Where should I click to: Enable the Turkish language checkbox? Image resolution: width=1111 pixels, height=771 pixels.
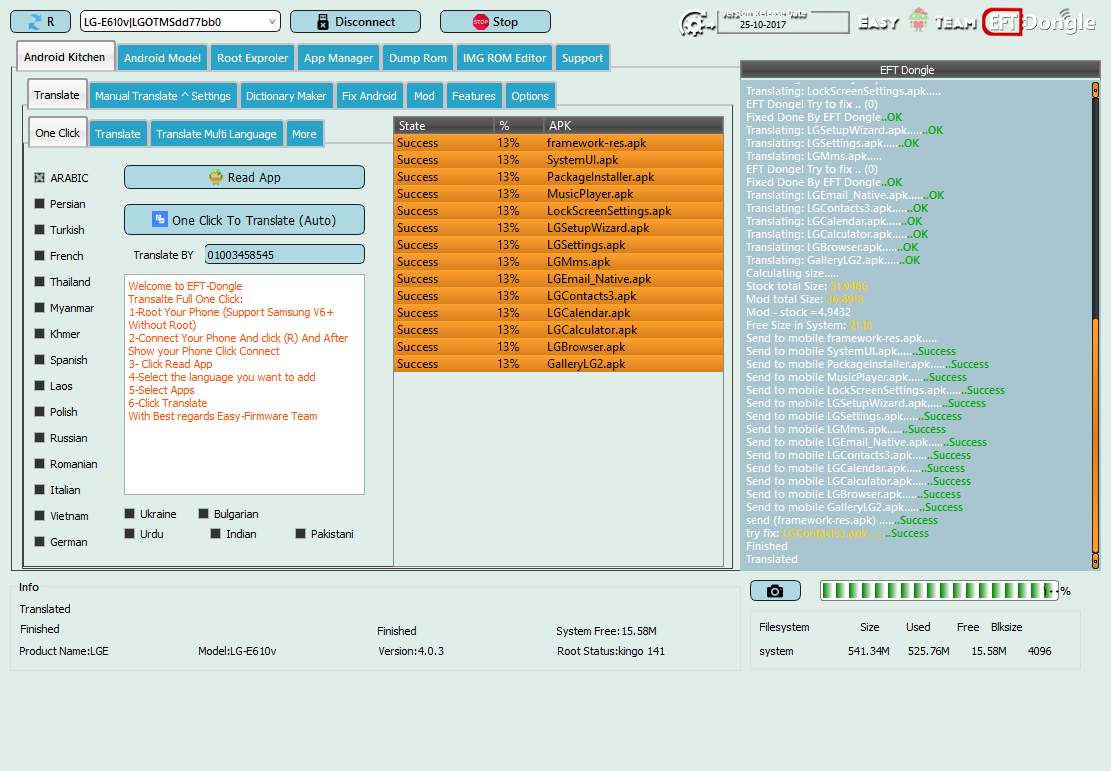[x=40, y=230]
